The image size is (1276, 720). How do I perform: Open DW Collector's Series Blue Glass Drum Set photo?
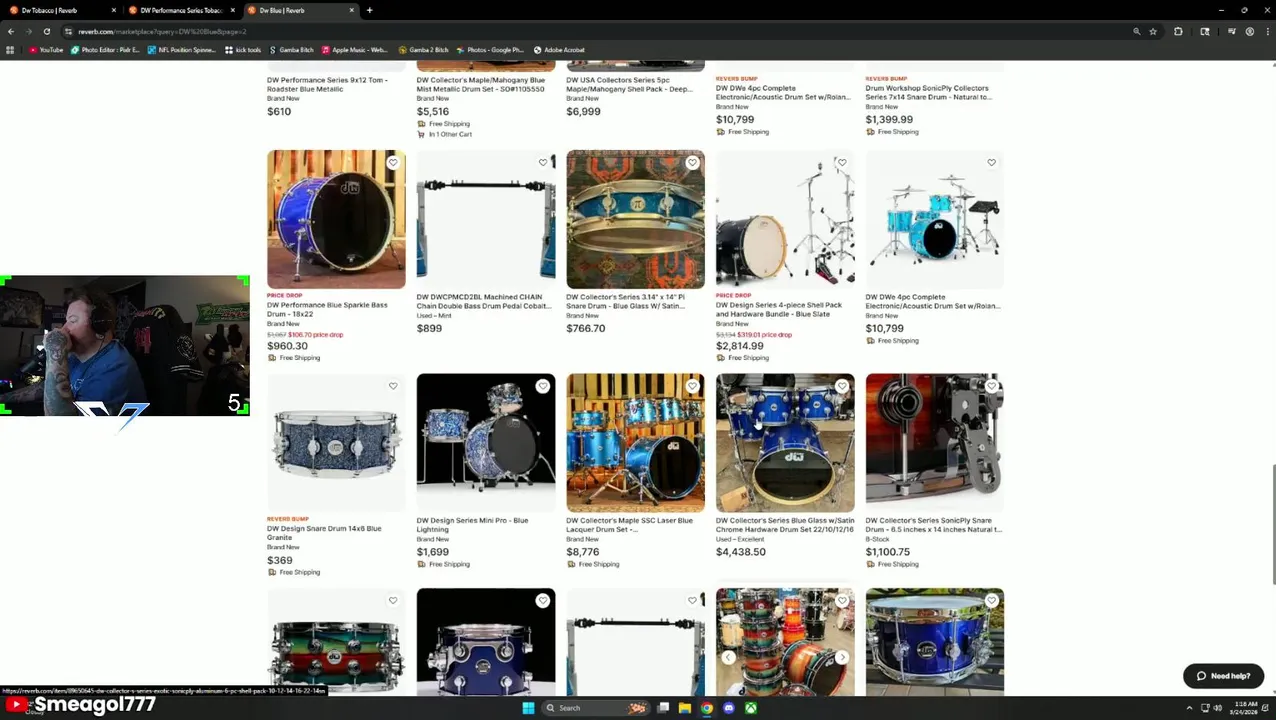(x=785, y=443)
